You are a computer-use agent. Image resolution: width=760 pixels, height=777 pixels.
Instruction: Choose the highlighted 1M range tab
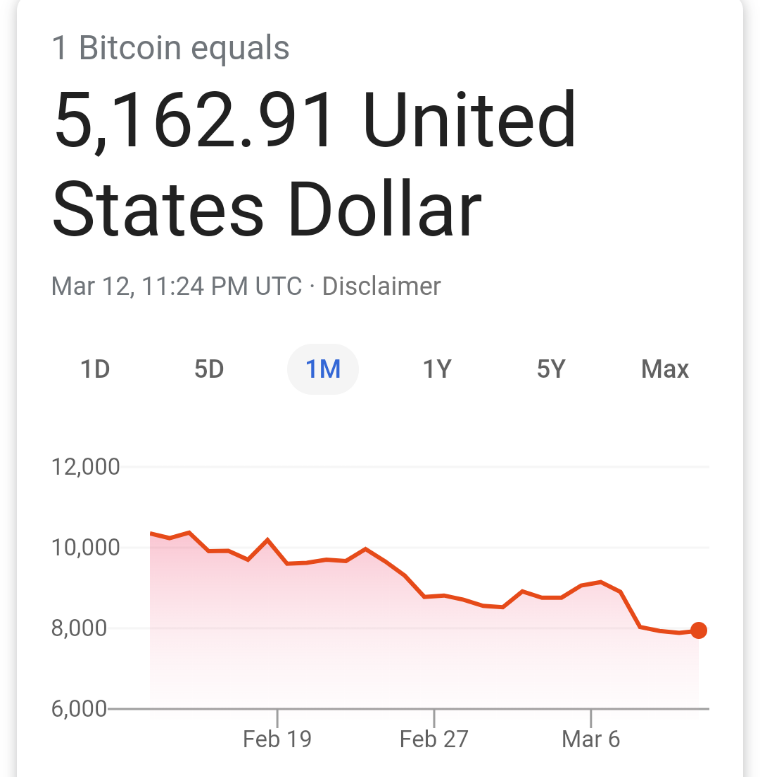pyautogui.click(x=323, y=370)
